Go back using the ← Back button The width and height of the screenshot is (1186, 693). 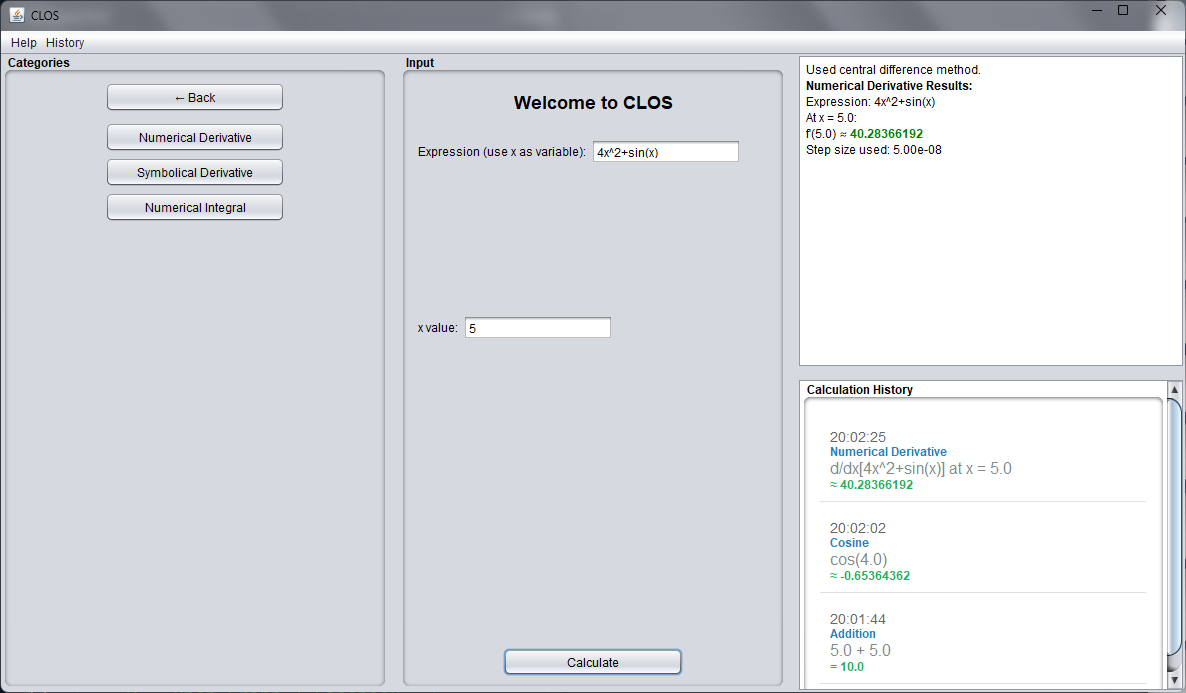coord(195,98)
